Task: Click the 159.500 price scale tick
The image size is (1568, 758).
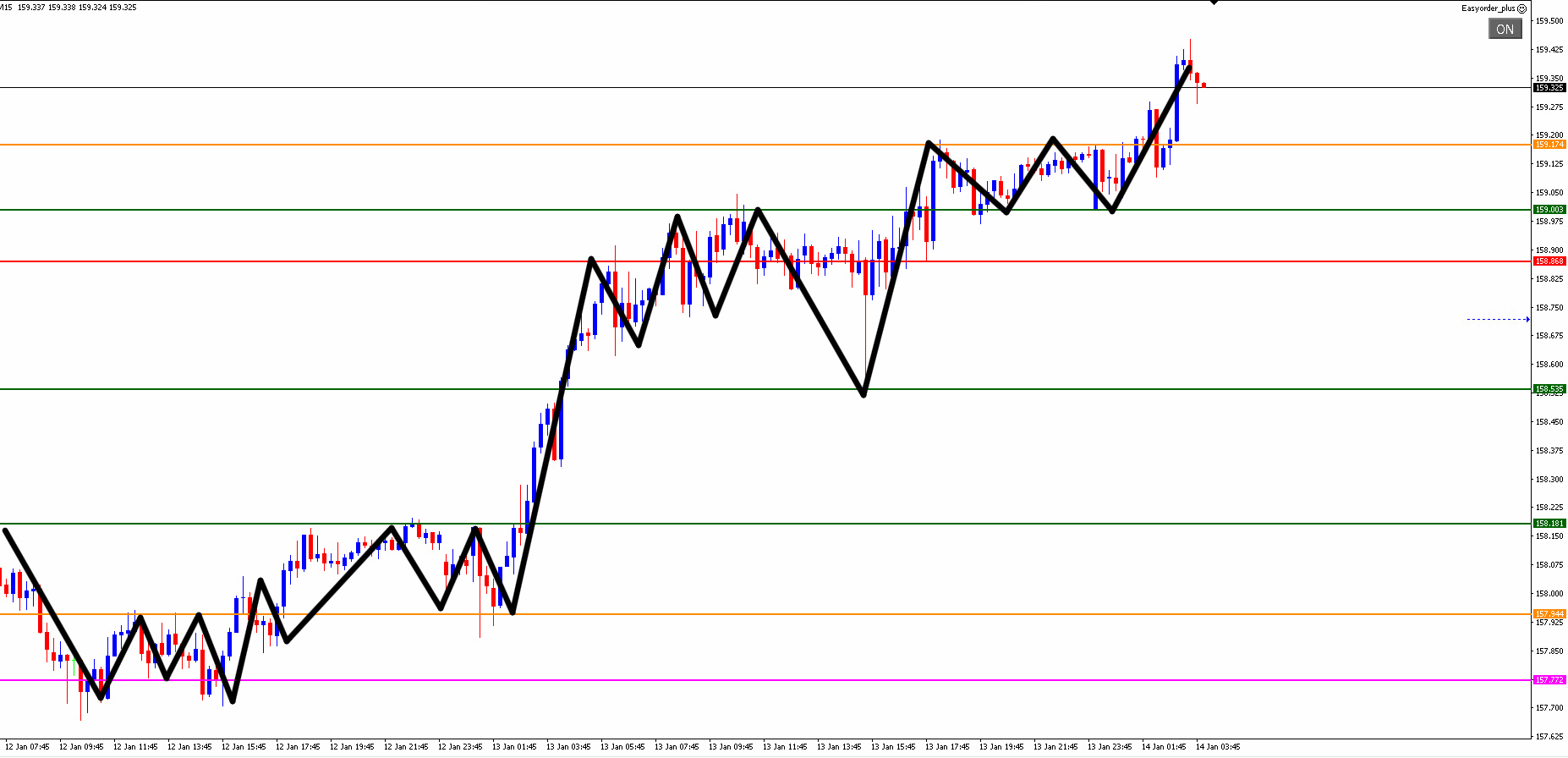Action: tap(1549, 21)
